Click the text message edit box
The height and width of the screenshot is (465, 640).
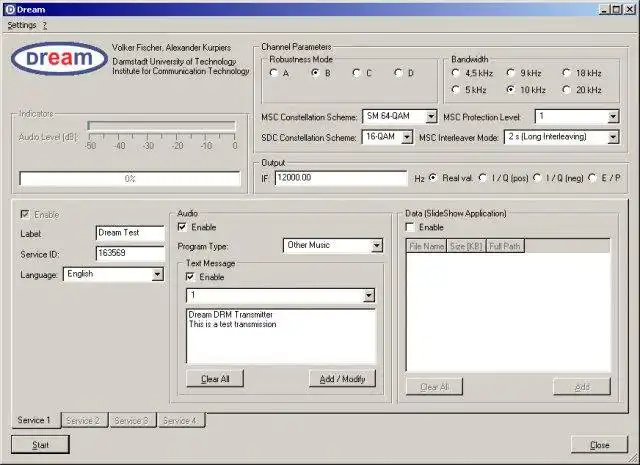point(281,336)
